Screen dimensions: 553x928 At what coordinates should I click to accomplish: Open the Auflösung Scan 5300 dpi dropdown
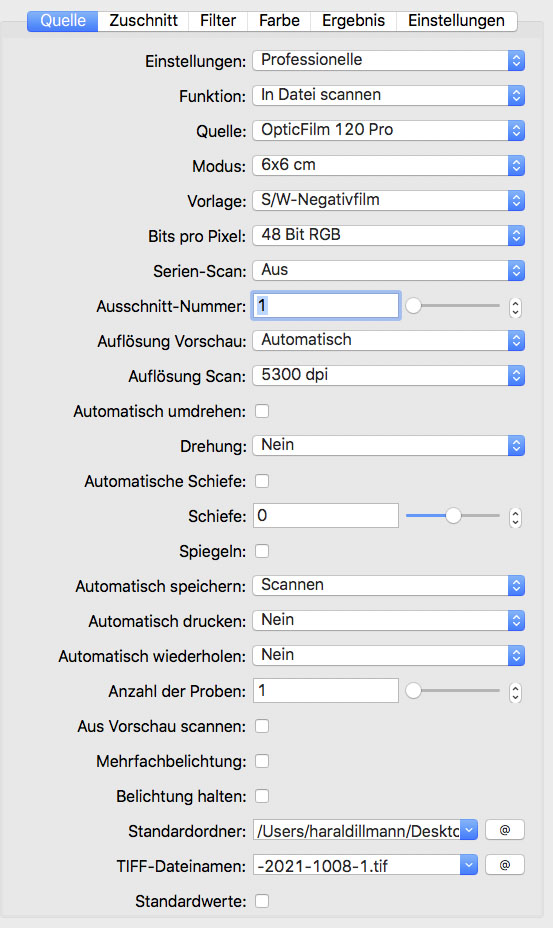[388, 375]
